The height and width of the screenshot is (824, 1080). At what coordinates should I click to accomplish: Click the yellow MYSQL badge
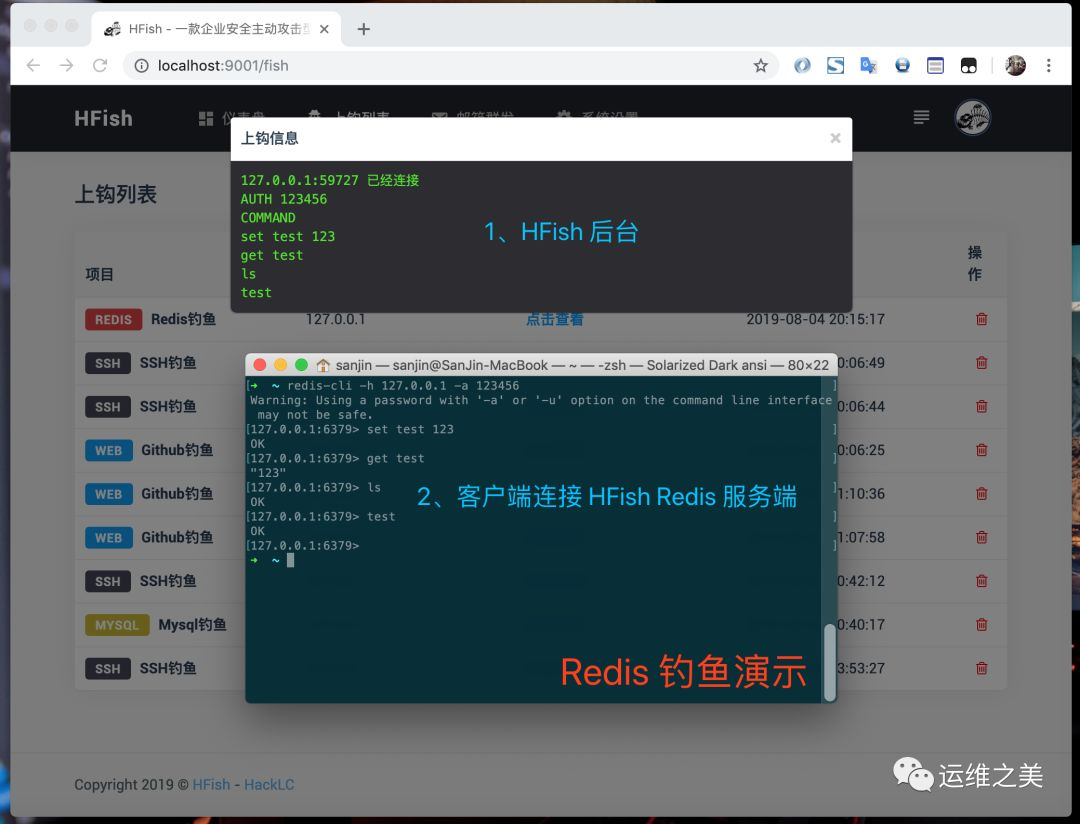point(117,625)
